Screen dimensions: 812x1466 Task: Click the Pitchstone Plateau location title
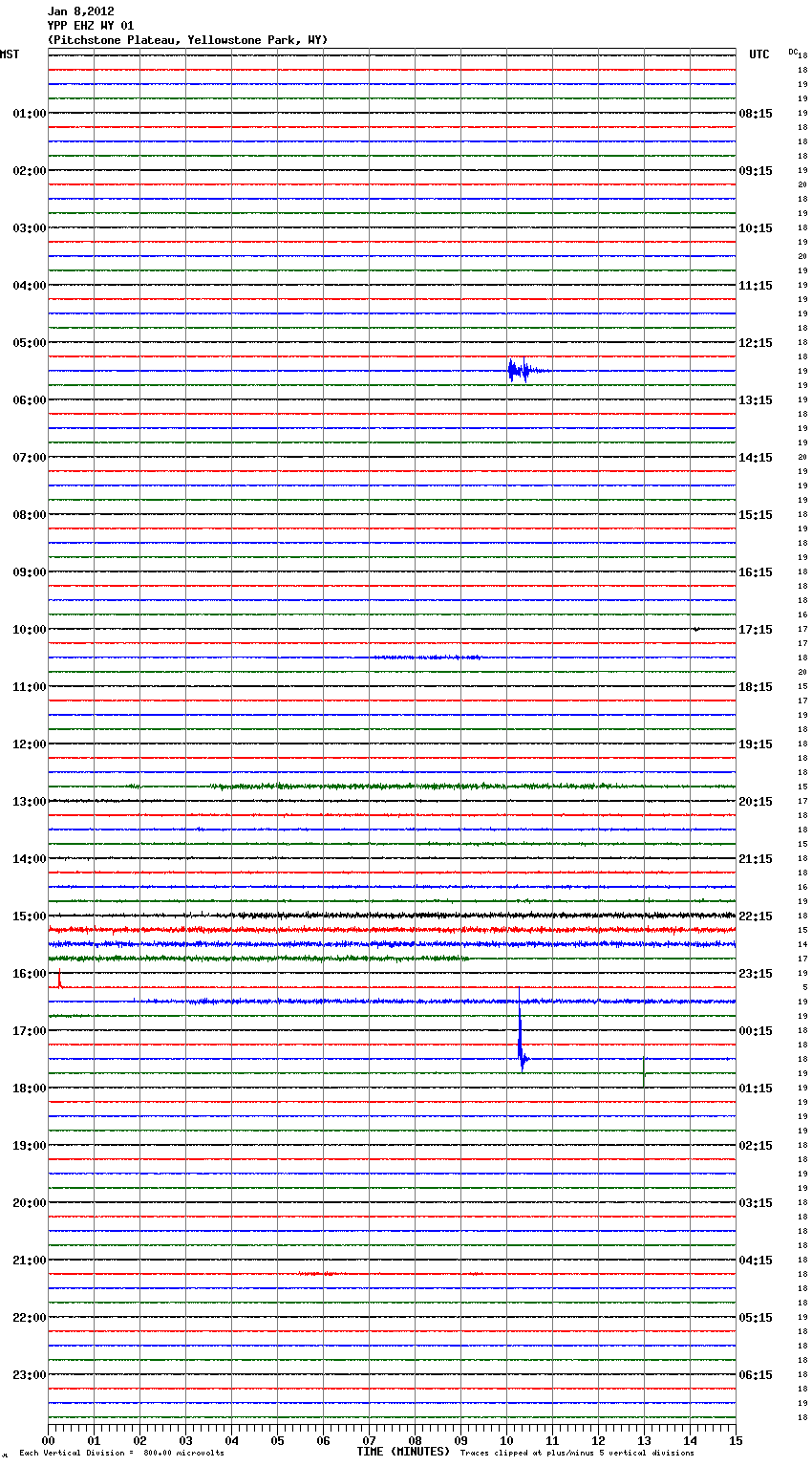click(x=187, y=40)
